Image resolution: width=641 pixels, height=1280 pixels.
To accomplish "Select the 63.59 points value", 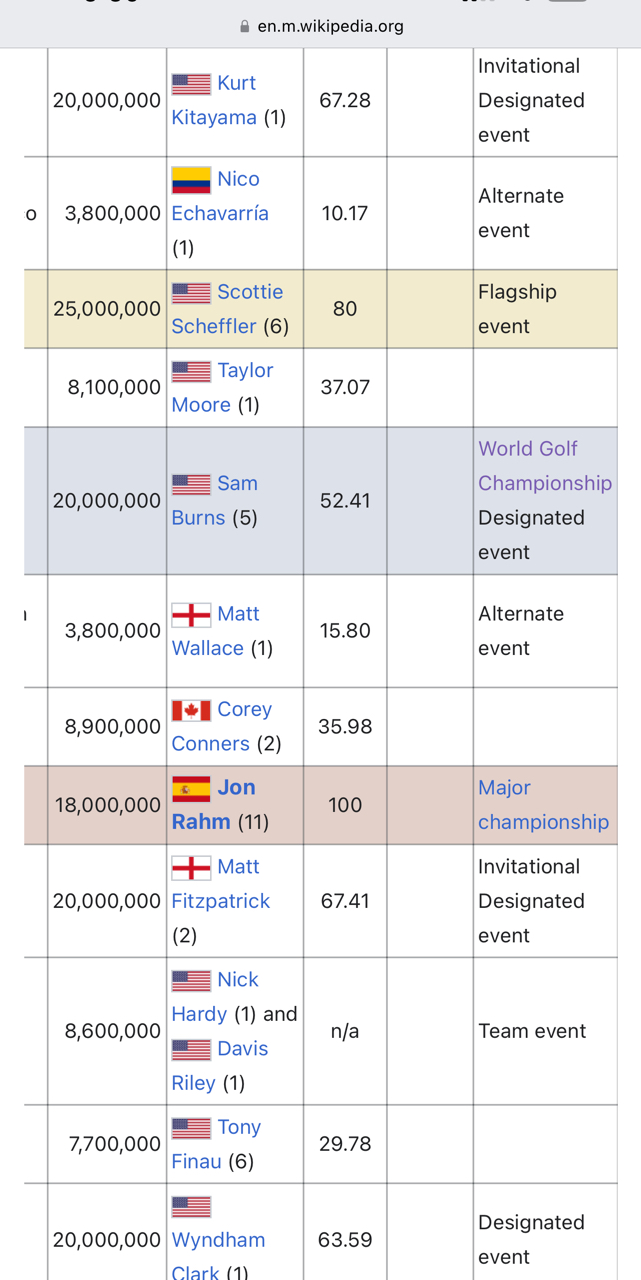I will pyautogui.click(x=345, y=1240).
